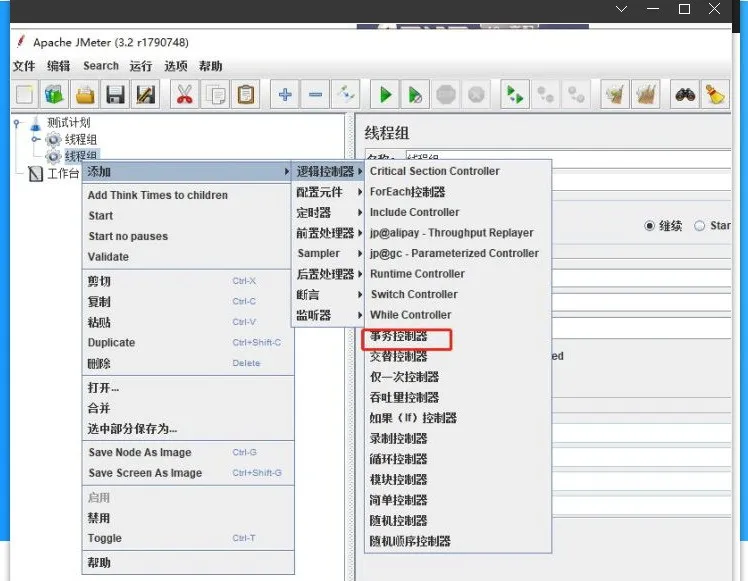The image size is (748, 581).
Task: Click the Copy icon in toolbar
Action: tap(215, 94)
